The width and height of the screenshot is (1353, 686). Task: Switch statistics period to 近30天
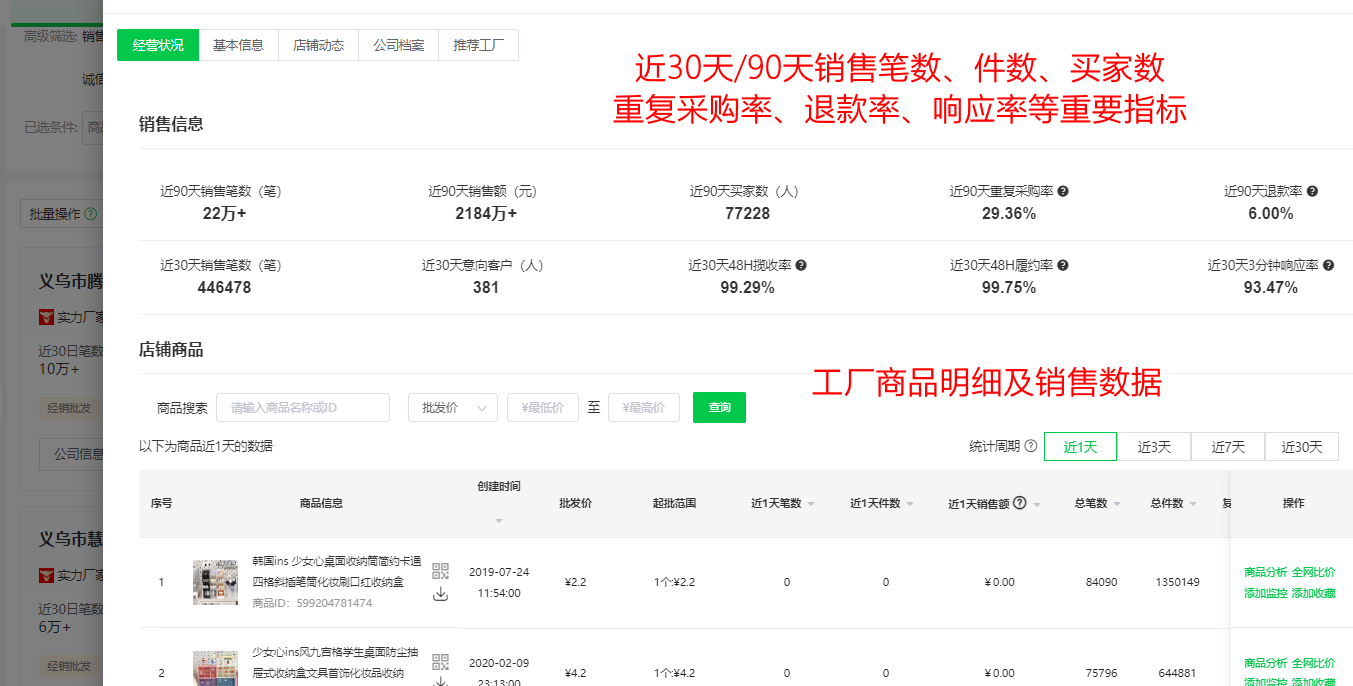click(x=1302, y=447)
